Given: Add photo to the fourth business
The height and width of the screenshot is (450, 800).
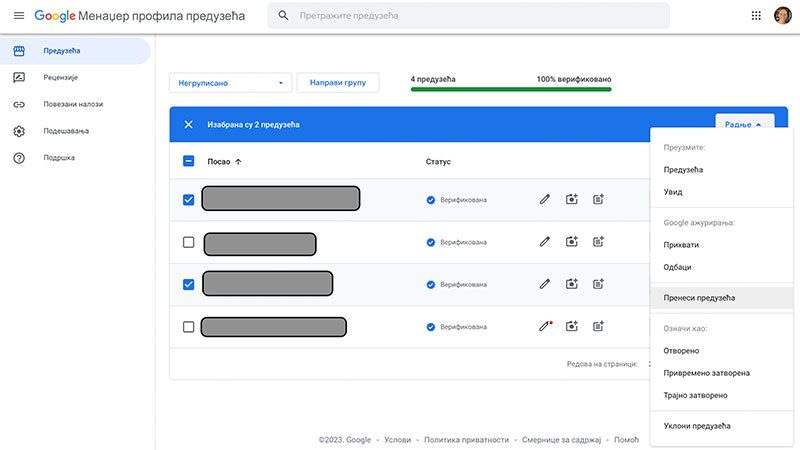Looking at the screenshot, I should click(571, 326).
